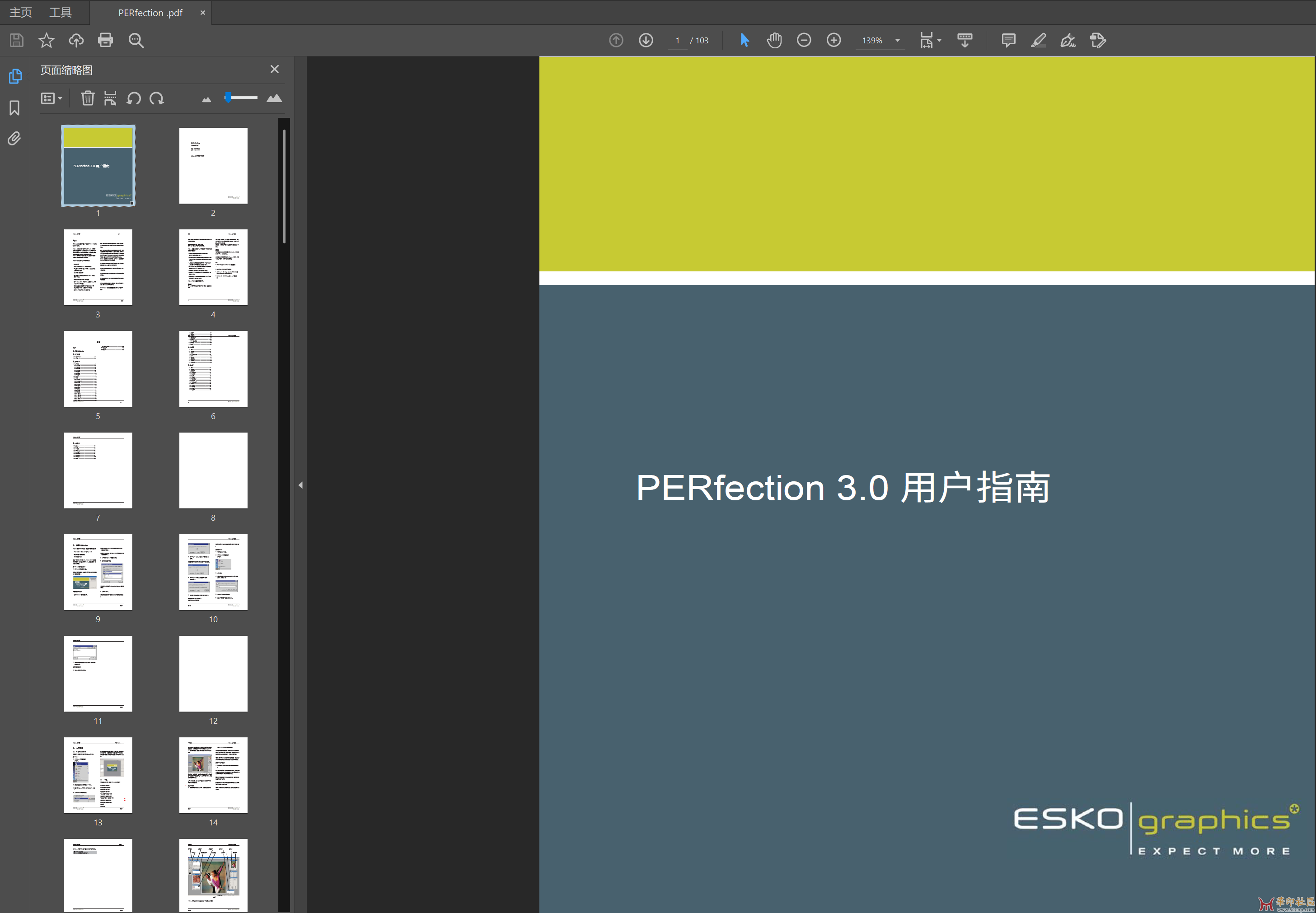Click the fit page width tool
Viewport: 1316px width, 913px height.
tap(926, 40)
